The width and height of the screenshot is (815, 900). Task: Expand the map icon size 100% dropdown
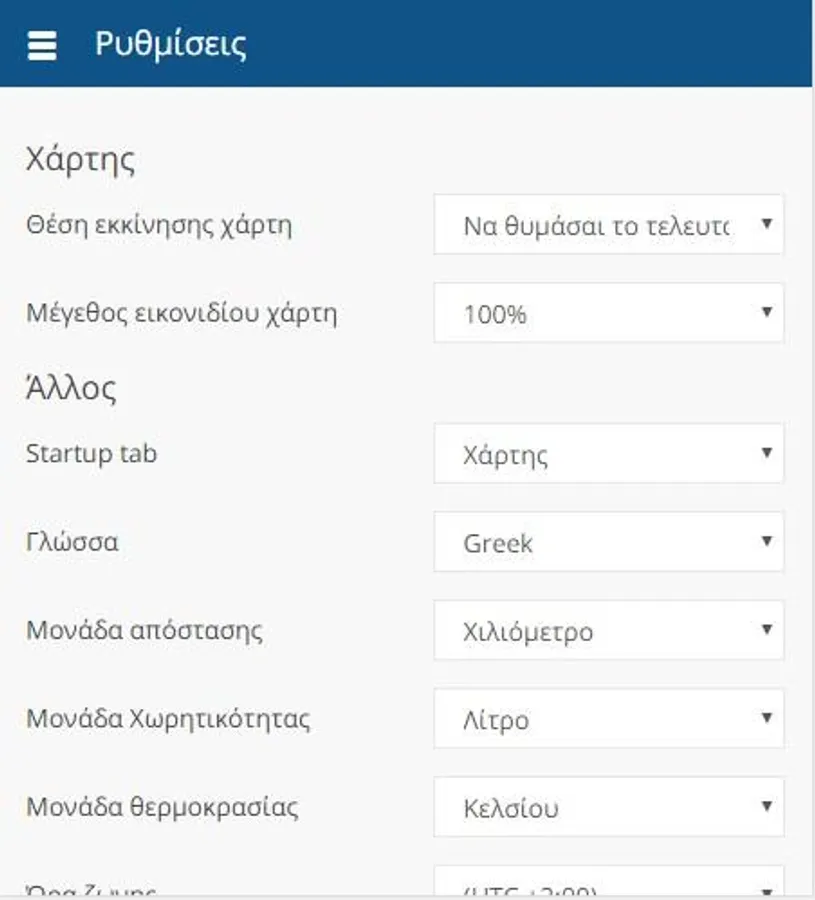608,313
